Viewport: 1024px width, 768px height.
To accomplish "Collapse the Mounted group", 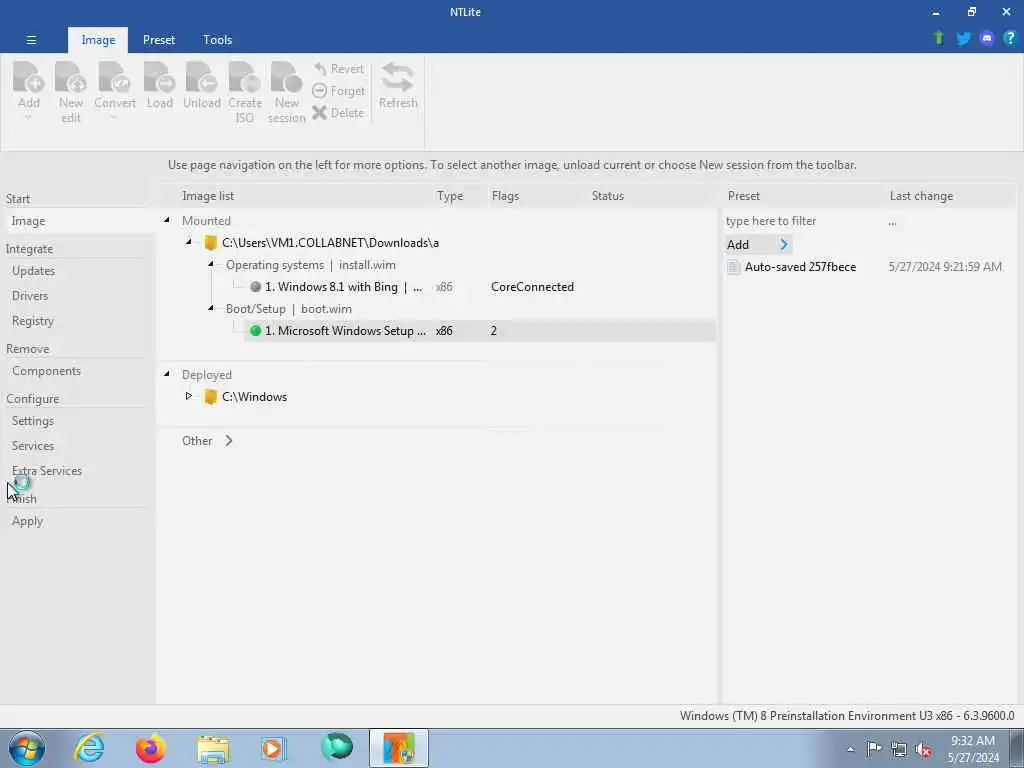I will (x=167, y=221).
